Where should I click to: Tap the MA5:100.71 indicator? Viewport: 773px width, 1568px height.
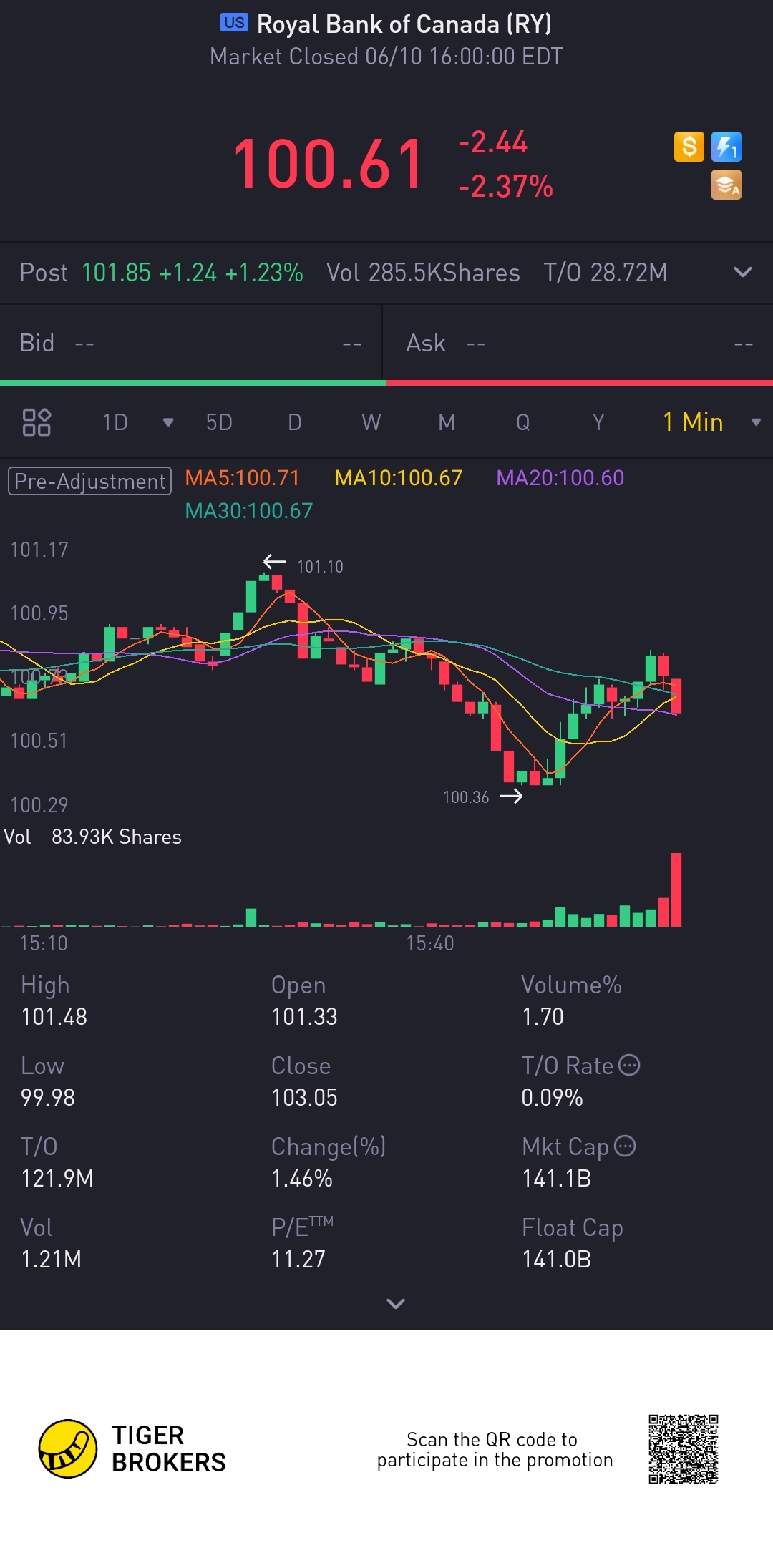pos(242,478)
